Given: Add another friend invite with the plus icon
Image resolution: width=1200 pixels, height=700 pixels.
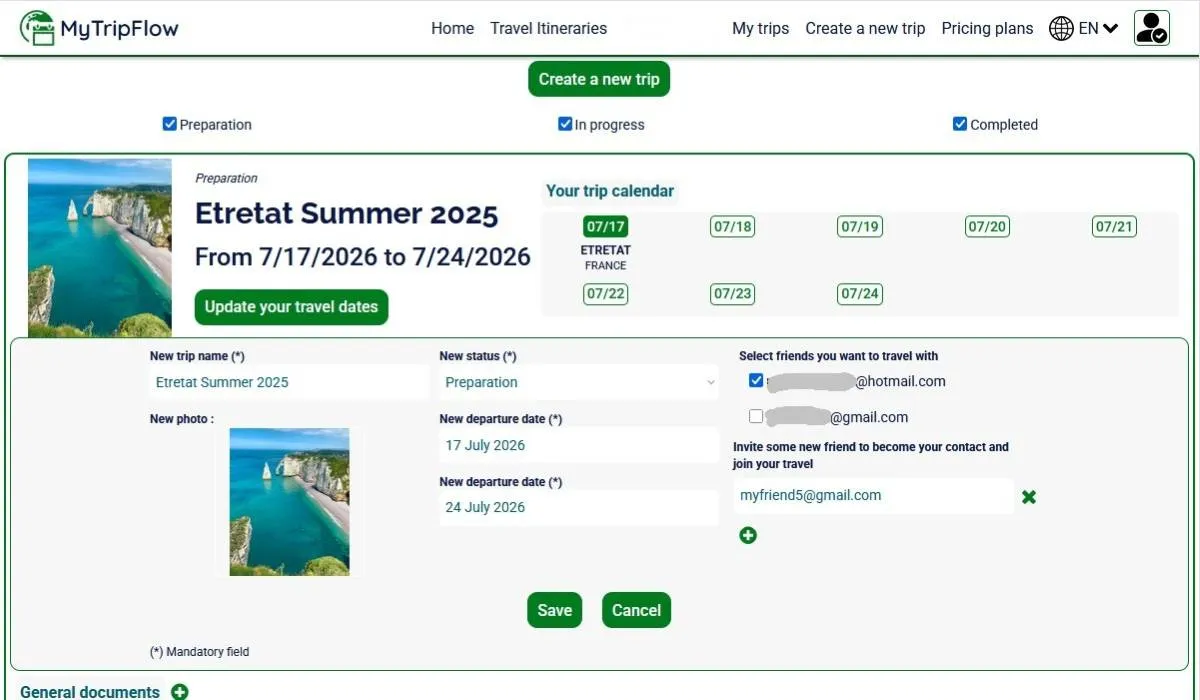Looking at the screenshot, I should point(748,536).
